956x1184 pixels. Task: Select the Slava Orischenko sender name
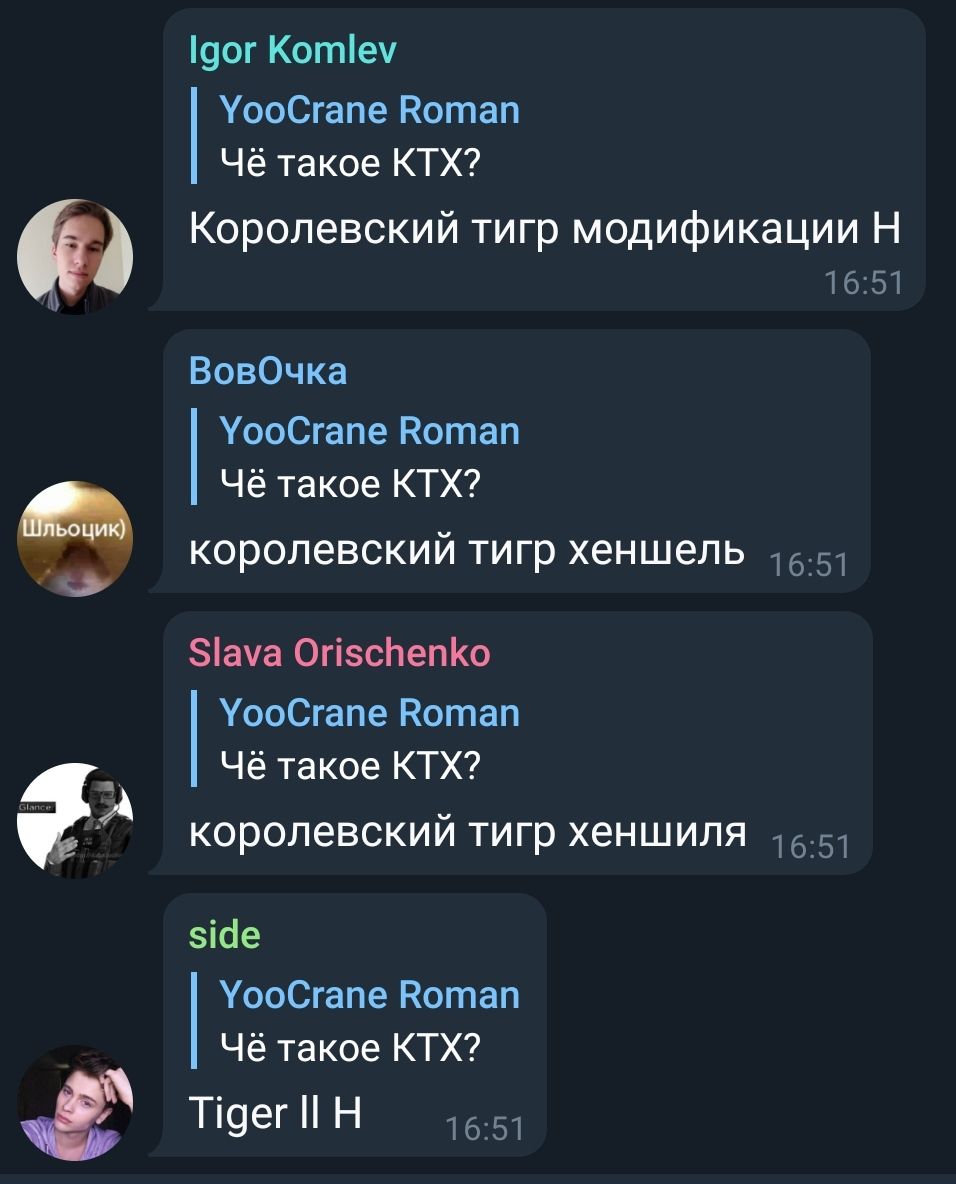click(x=339, y=653)
